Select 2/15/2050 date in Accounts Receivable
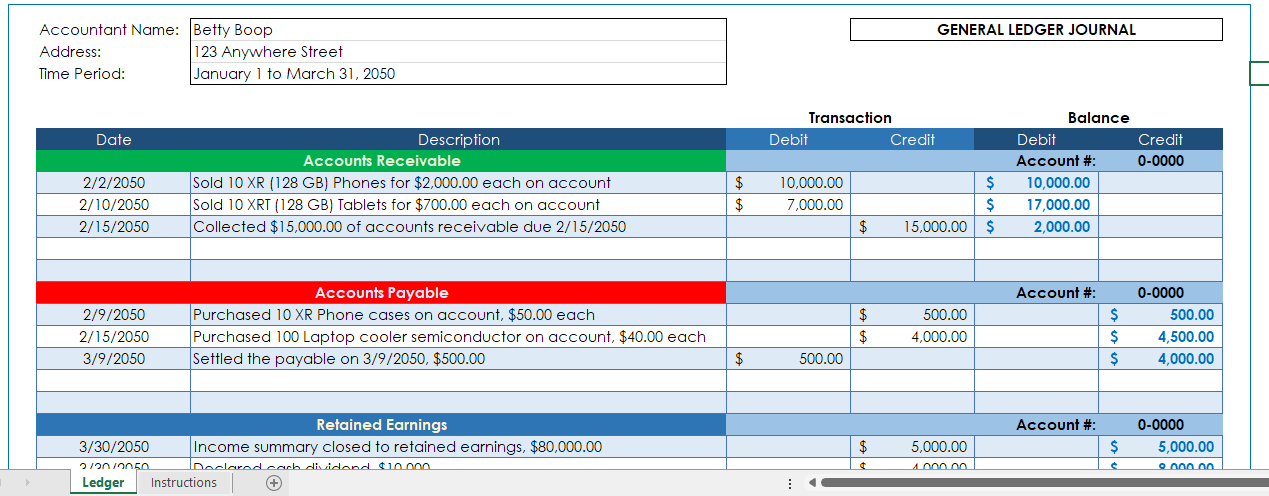 click(x=114, y=227)
